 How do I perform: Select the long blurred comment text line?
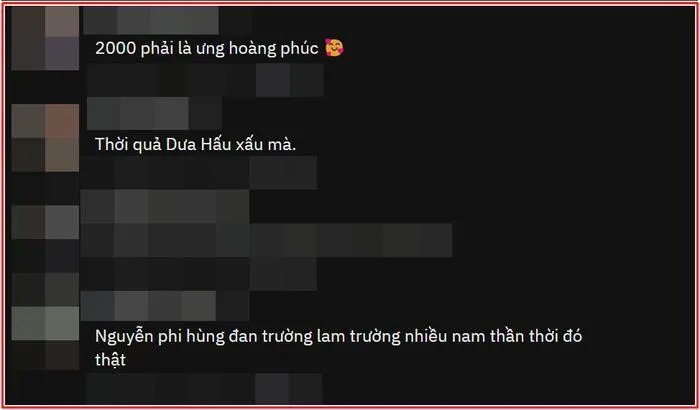(x=266, y=240)
